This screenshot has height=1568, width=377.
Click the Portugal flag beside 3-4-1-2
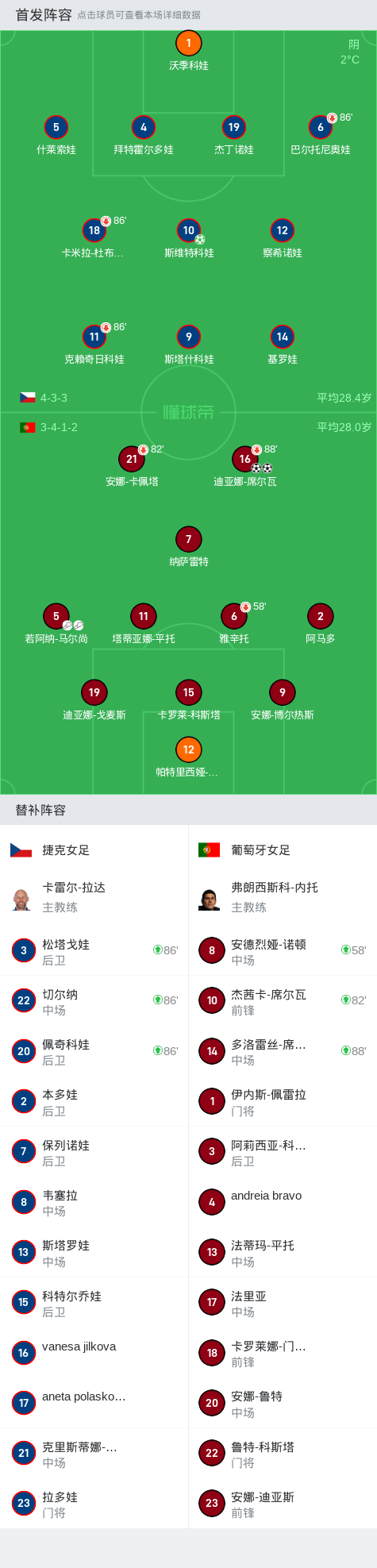coord(28,427)
